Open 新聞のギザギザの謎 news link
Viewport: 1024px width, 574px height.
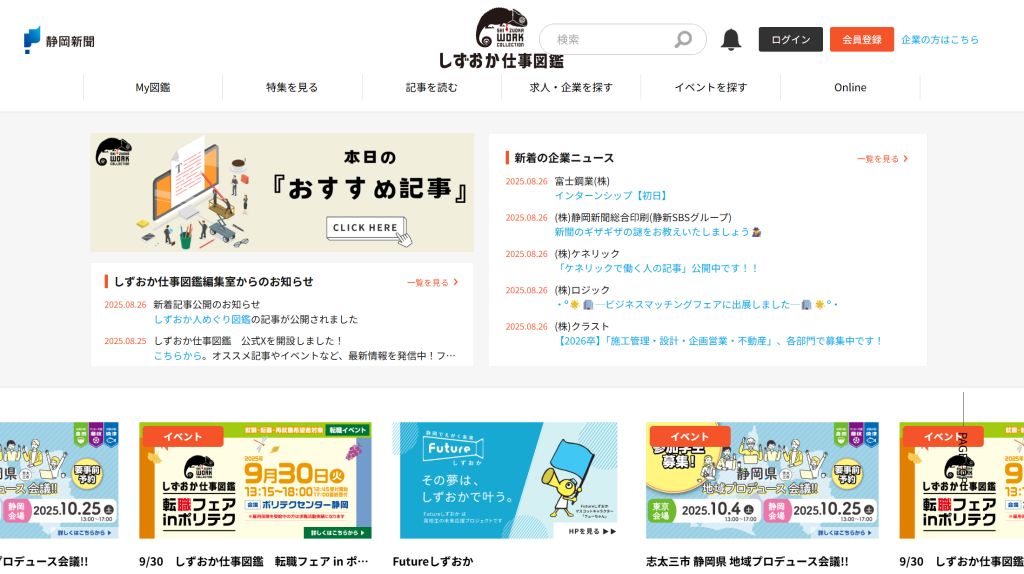(x=658, y=232)
